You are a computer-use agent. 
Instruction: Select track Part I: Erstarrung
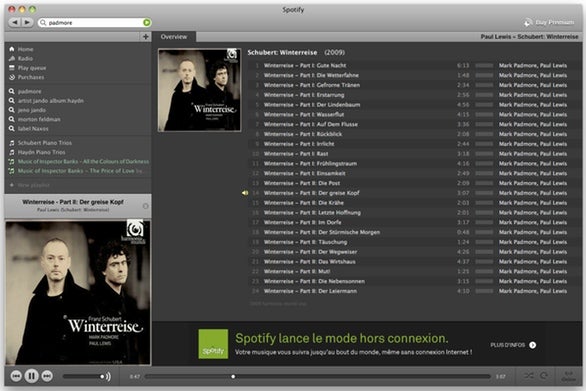tap(415, 95)
